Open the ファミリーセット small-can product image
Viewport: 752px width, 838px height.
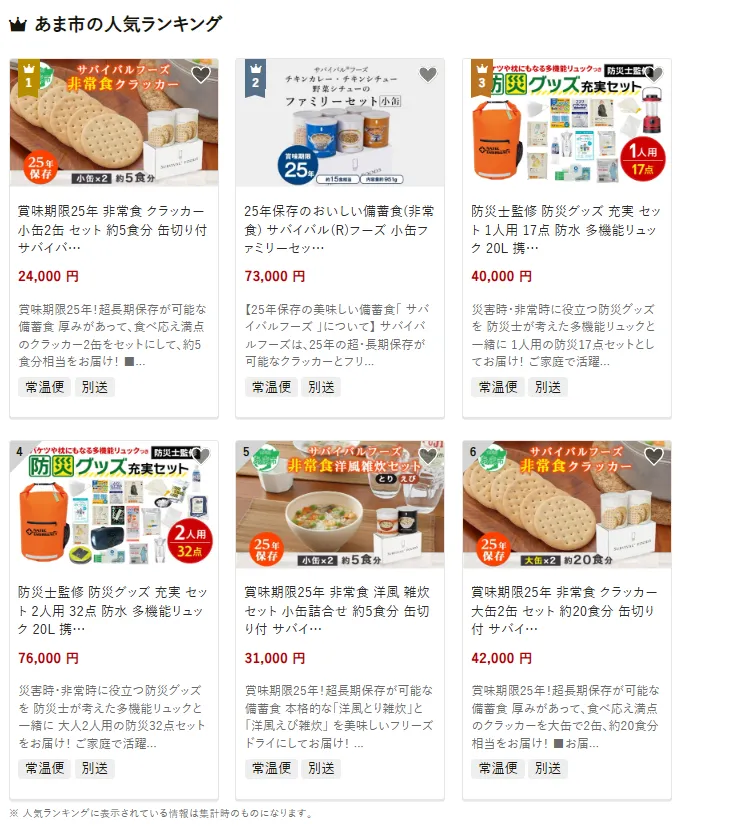click(x=340, y=122)
